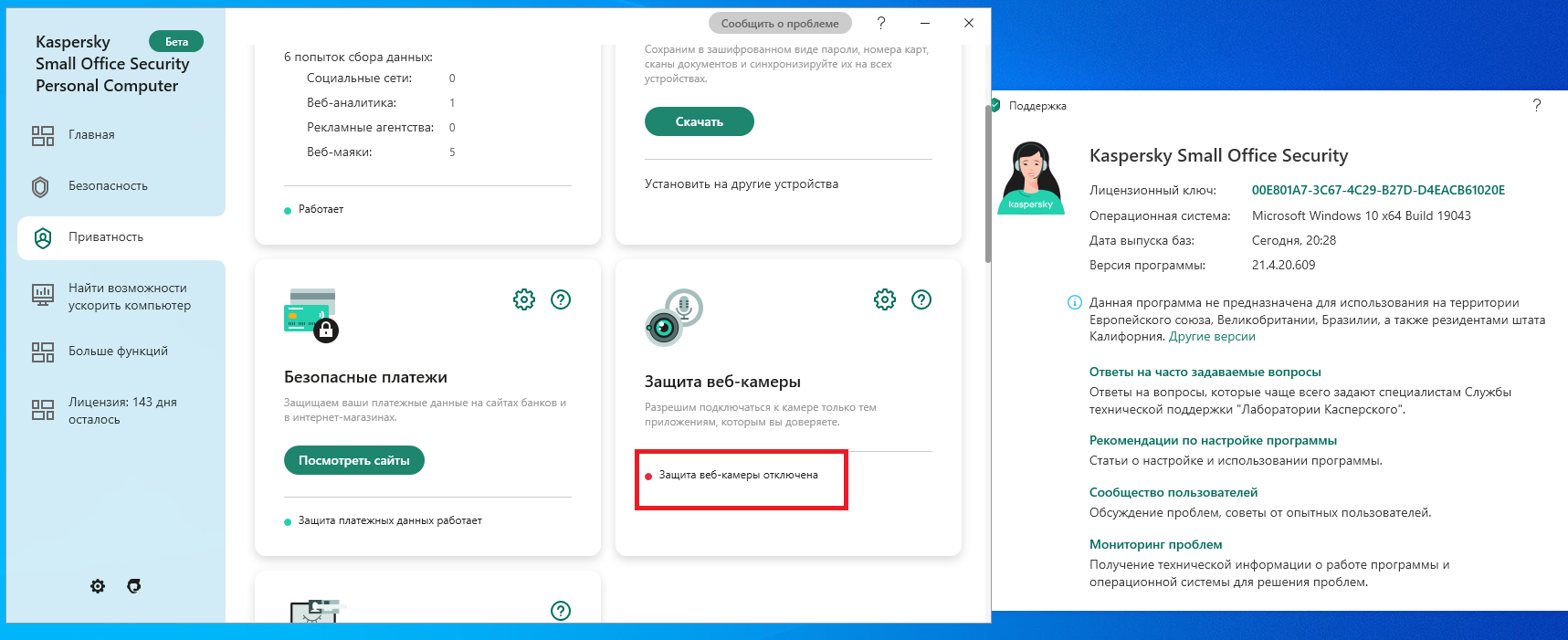The height and width of the screenshot is (640, 1568).
Task: Click the Веб-аналитика: row
Action: pyautogui.click(x=381, y=103)
